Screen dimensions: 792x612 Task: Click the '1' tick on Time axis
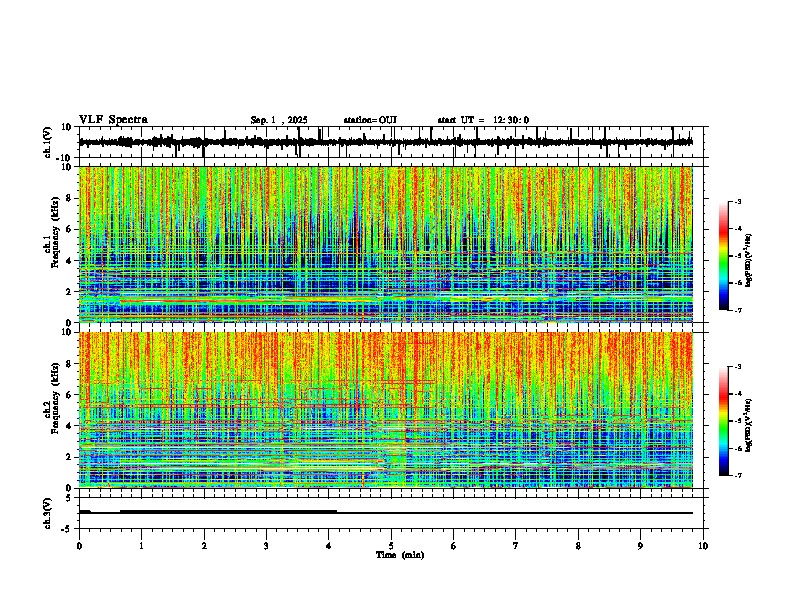tap(141, 546)
